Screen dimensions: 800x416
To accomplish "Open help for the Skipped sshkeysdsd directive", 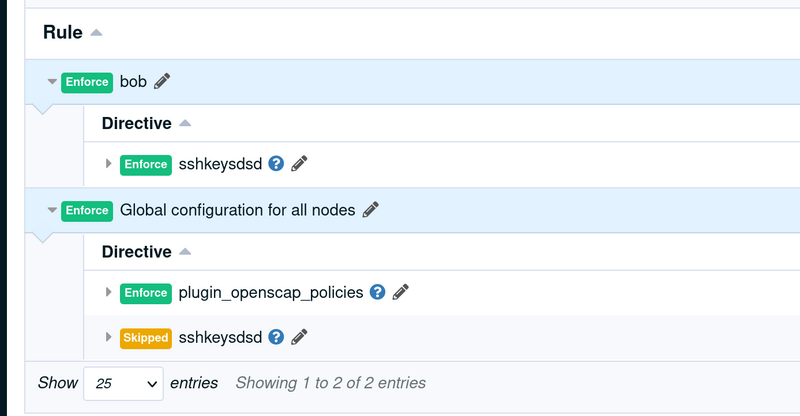I will click(x=276, y=337).
